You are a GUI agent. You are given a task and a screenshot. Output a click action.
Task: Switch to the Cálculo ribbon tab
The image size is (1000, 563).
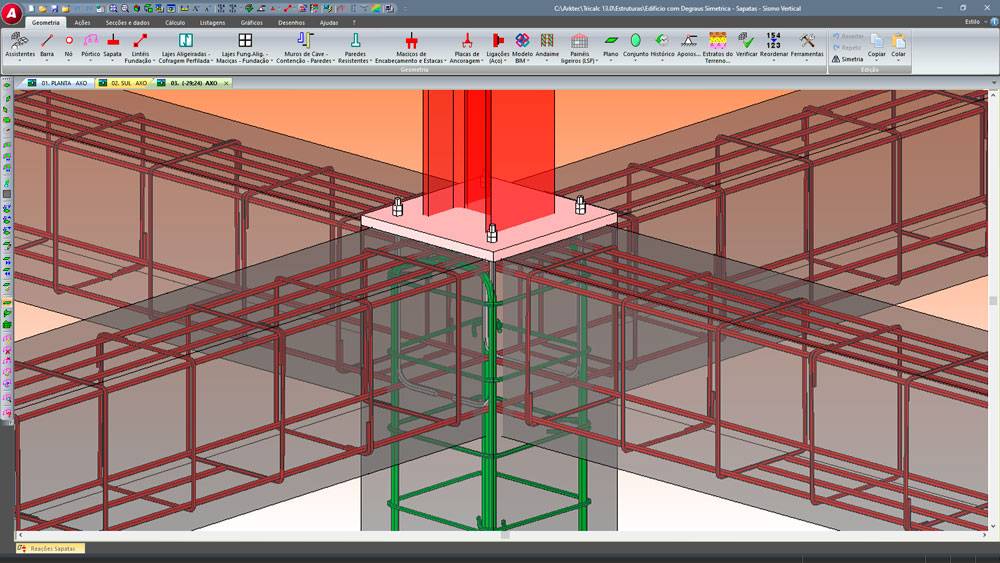175,22
